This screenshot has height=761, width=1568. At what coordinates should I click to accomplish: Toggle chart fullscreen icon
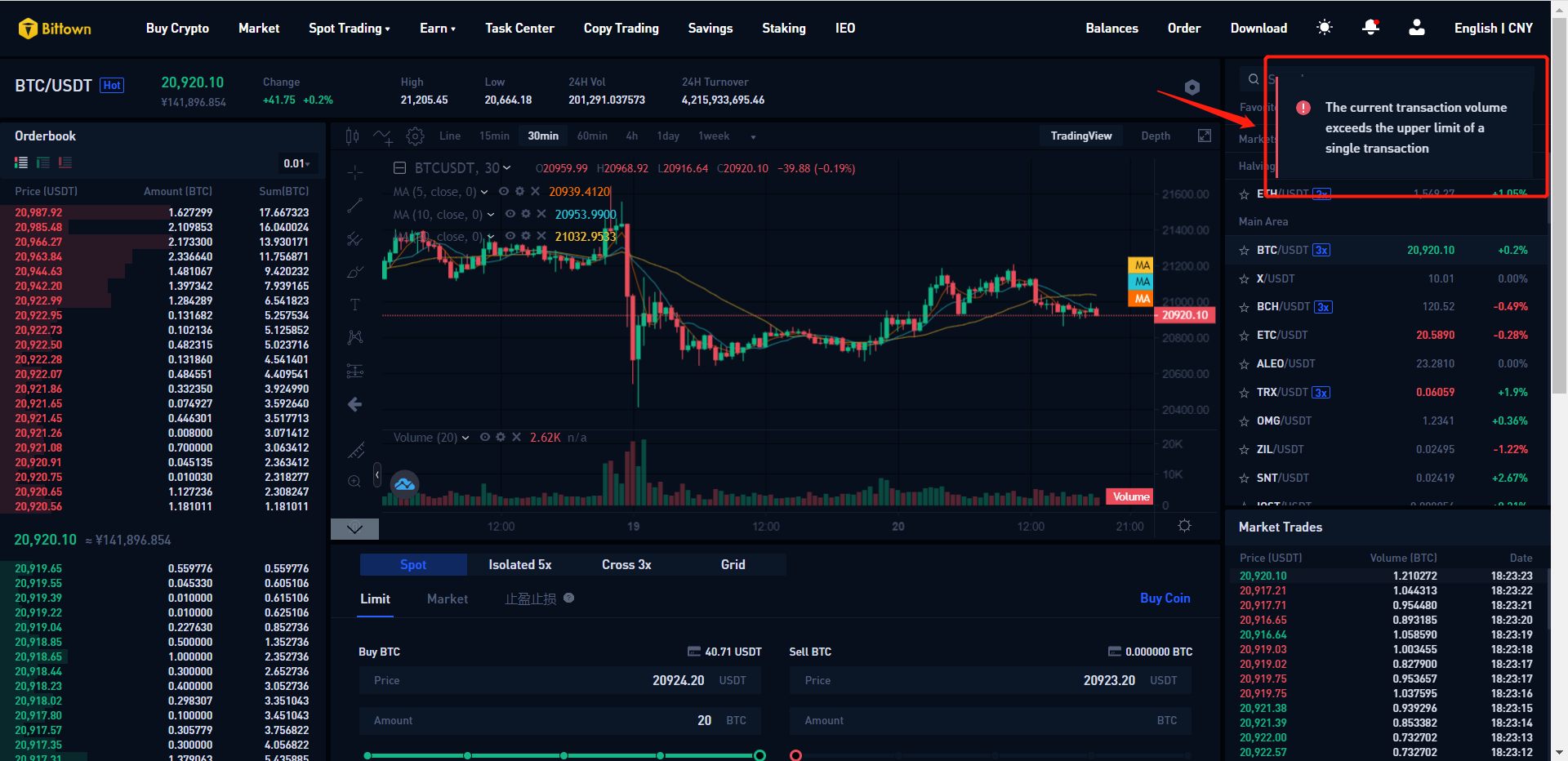(x=1205, y=136)
